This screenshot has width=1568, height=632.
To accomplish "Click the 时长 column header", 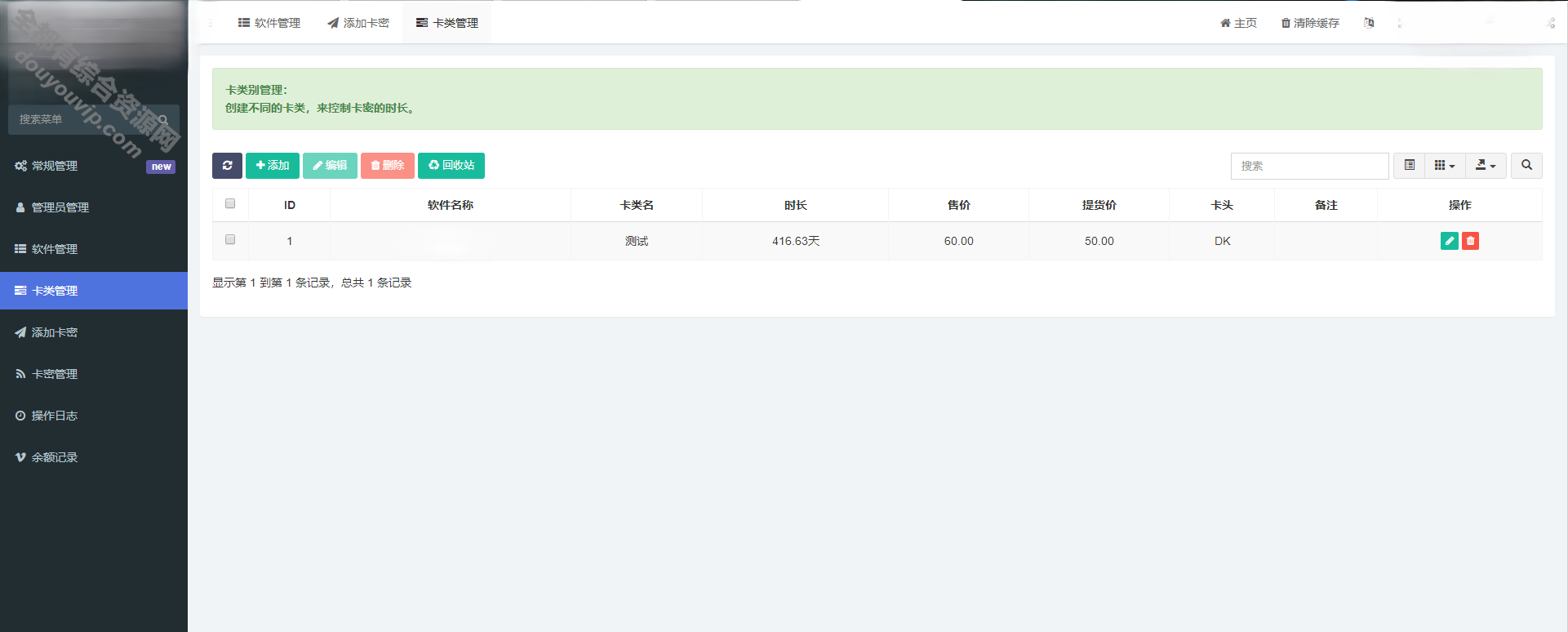I will click(x=796, y=205).
